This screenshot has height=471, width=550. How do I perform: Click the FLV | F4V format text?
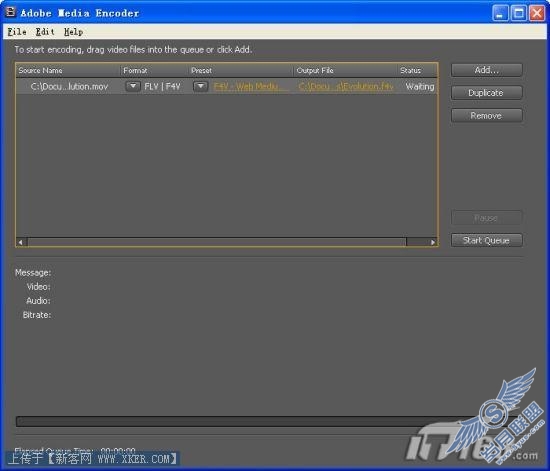[162, 86]
